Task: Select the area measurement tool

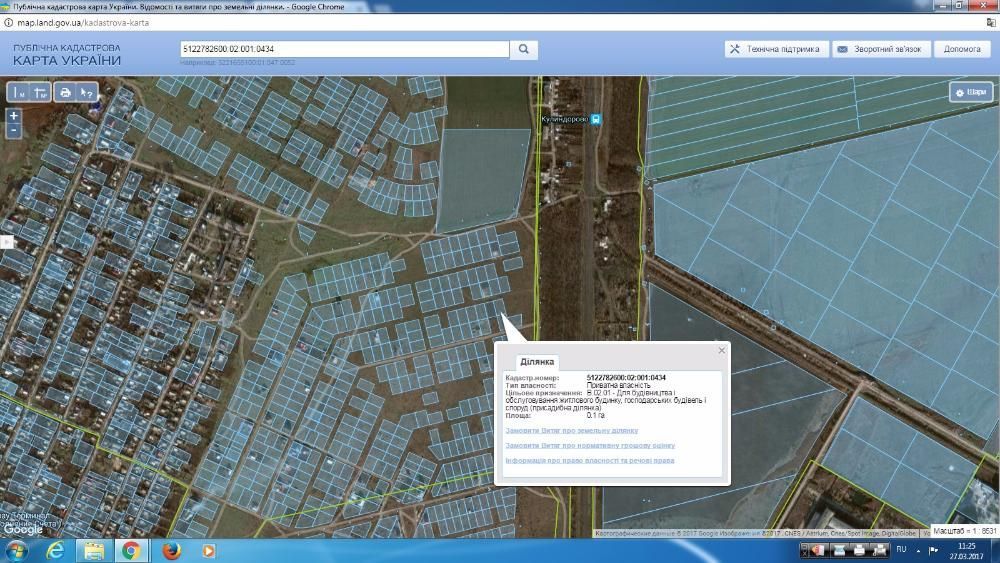Action: click(41, 92)
